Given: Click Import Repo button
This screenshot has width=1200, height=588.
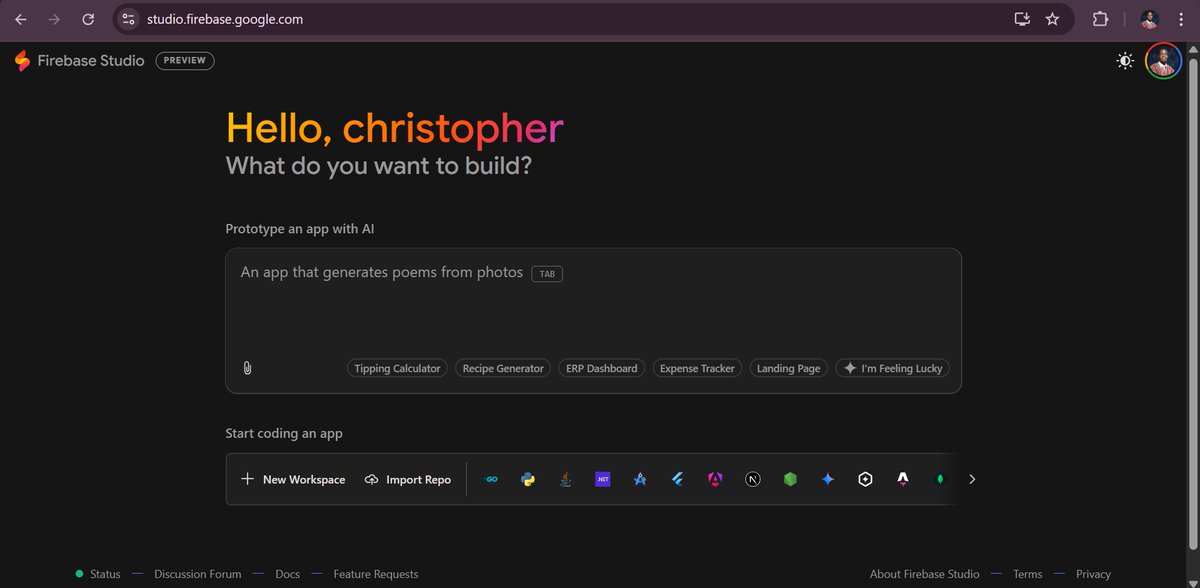Looking at the screenshot, I should point(408,479).
